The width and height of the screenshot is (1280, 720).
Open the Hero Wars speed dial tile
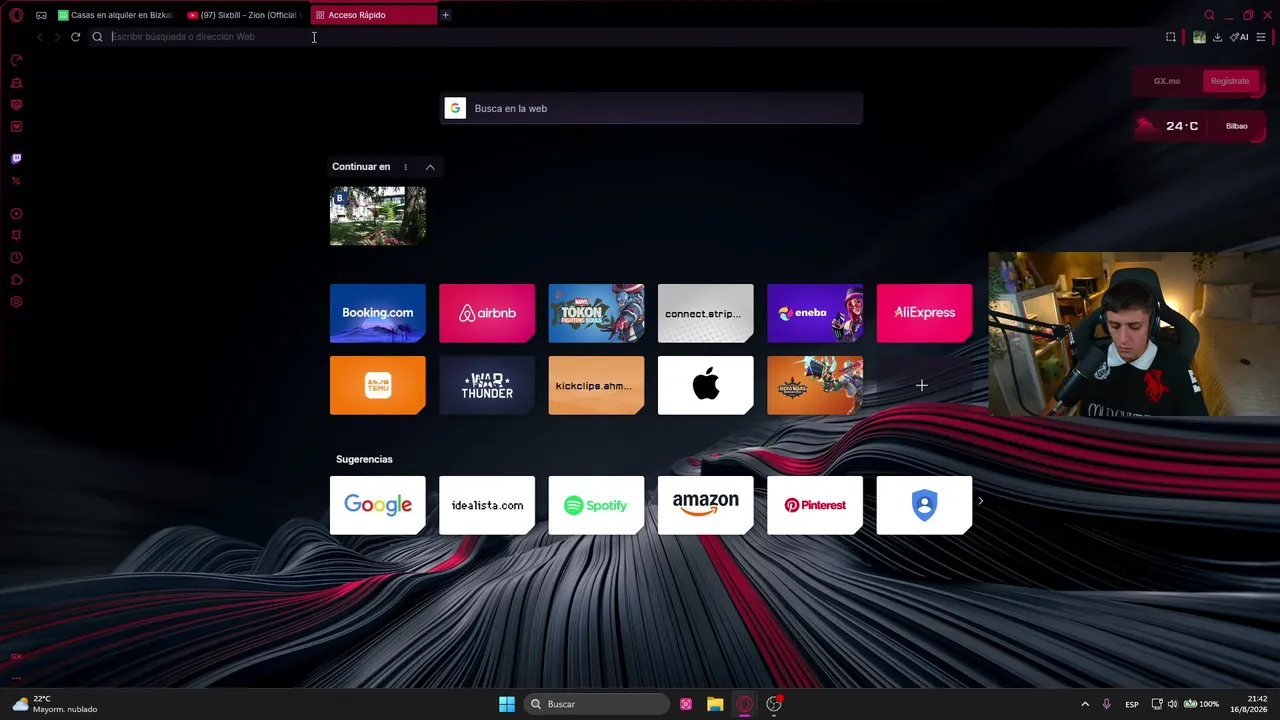coord(815,385)
